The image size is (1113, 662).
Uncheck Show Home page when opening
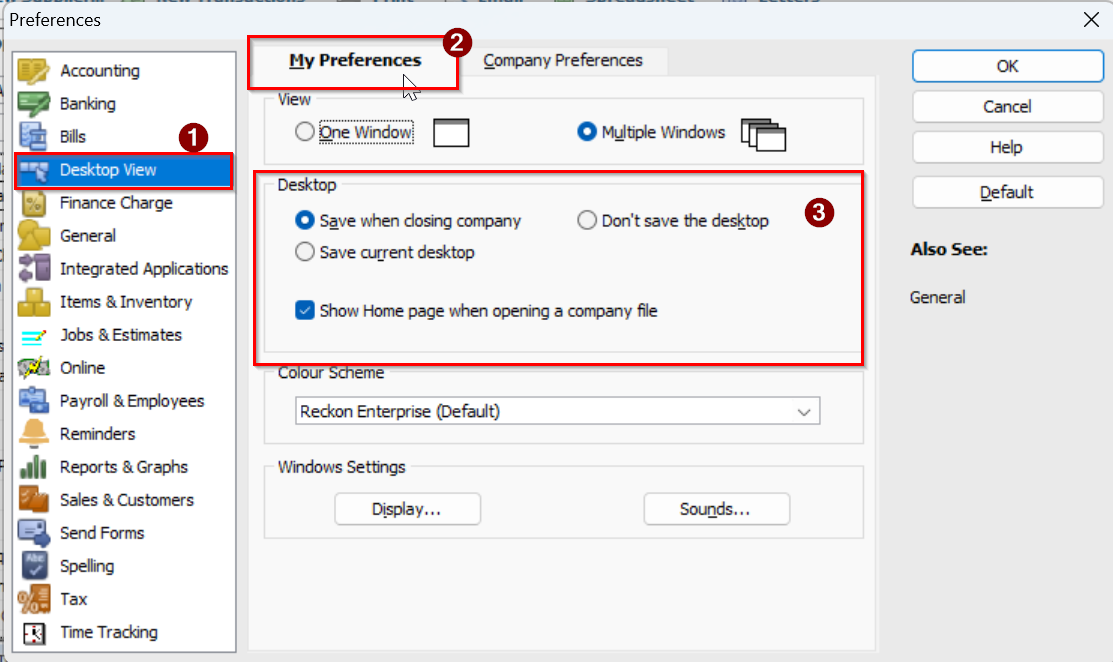pyautogui.click(x=306, y=311)
